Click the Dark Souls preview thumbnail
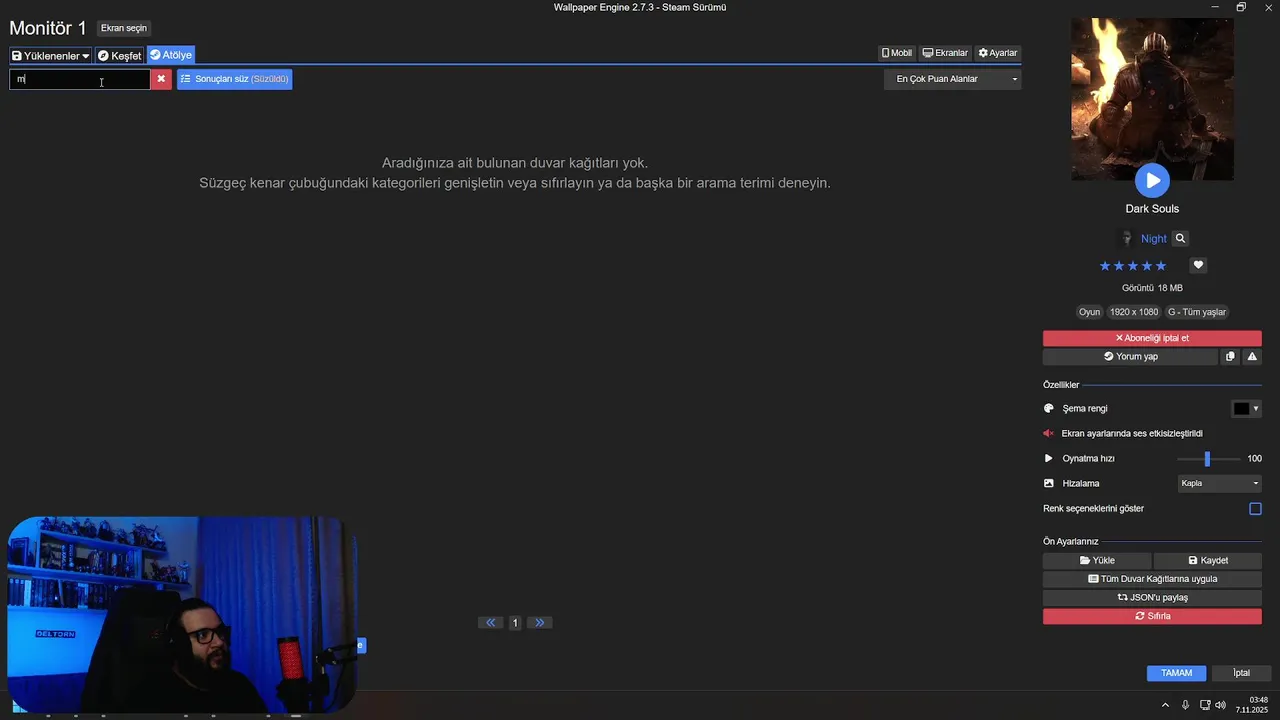 tap(1152, 99)
